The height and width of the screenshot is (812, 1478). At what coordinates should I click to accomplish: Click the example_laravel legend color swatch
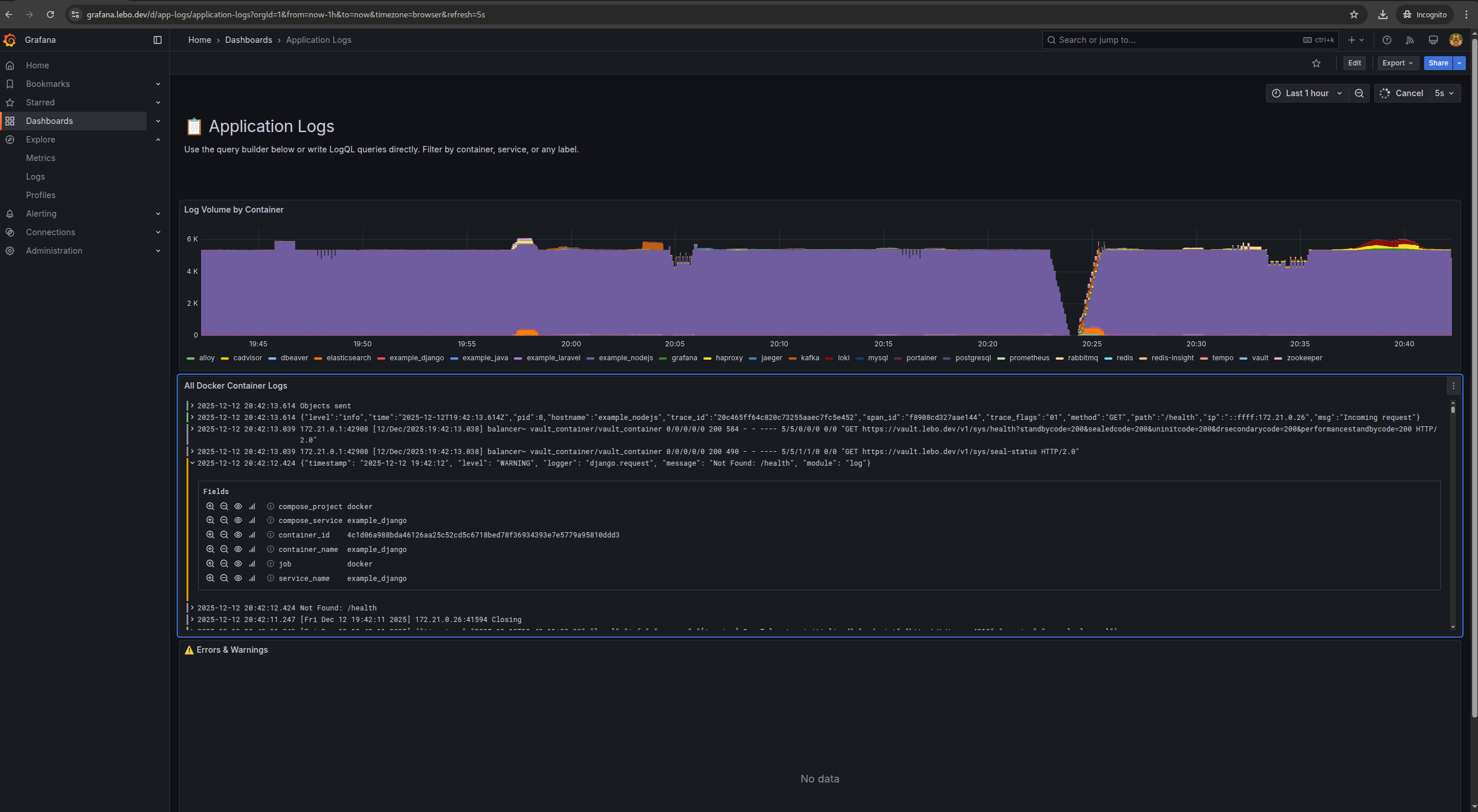pyautogui.click(x=518, y=358)
